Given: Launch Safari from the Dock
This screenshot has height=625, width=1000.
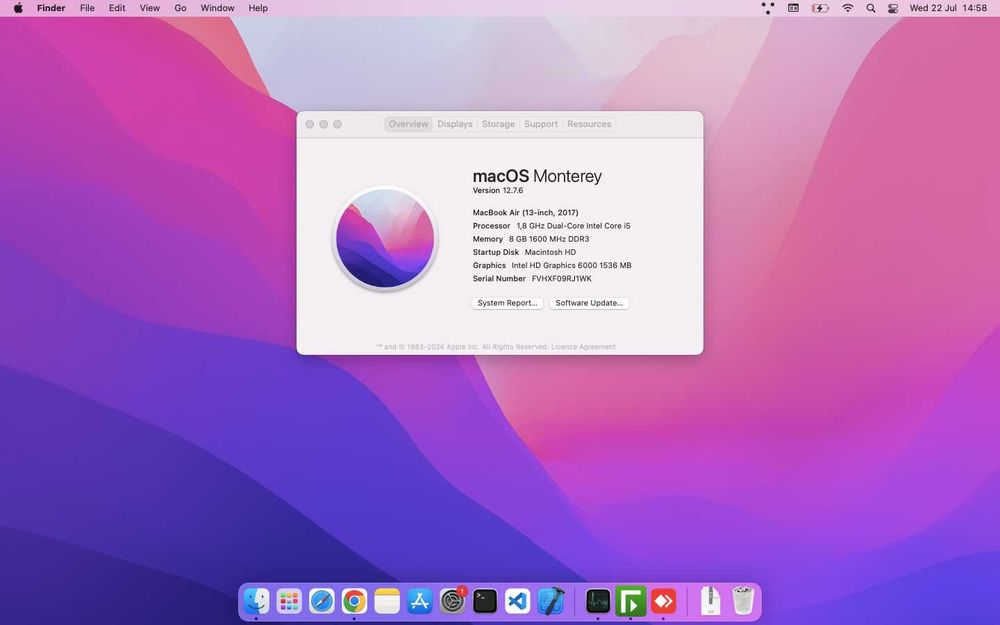Looking at the screenshot, I should [x=321, y=601].
